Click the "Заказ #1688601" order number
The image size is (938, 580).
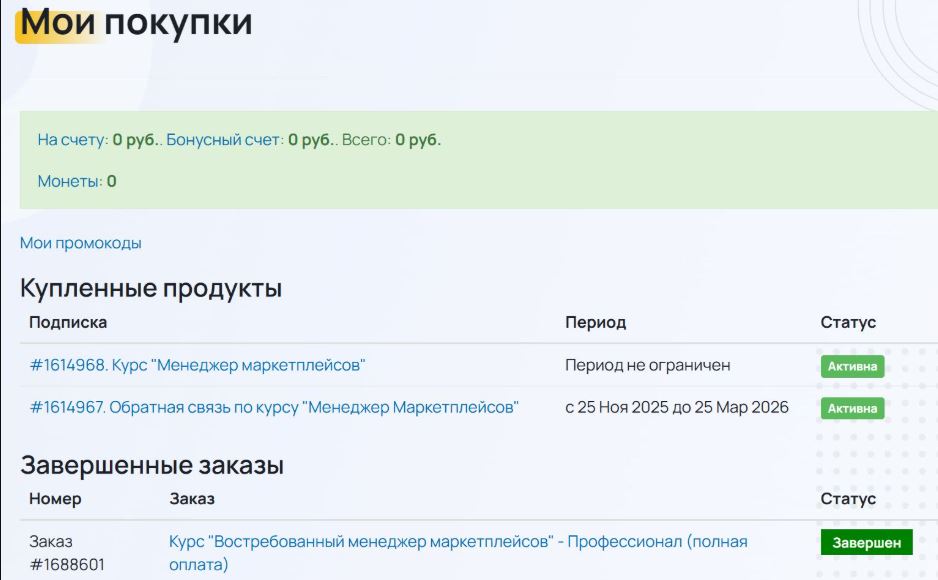point(67,553)
